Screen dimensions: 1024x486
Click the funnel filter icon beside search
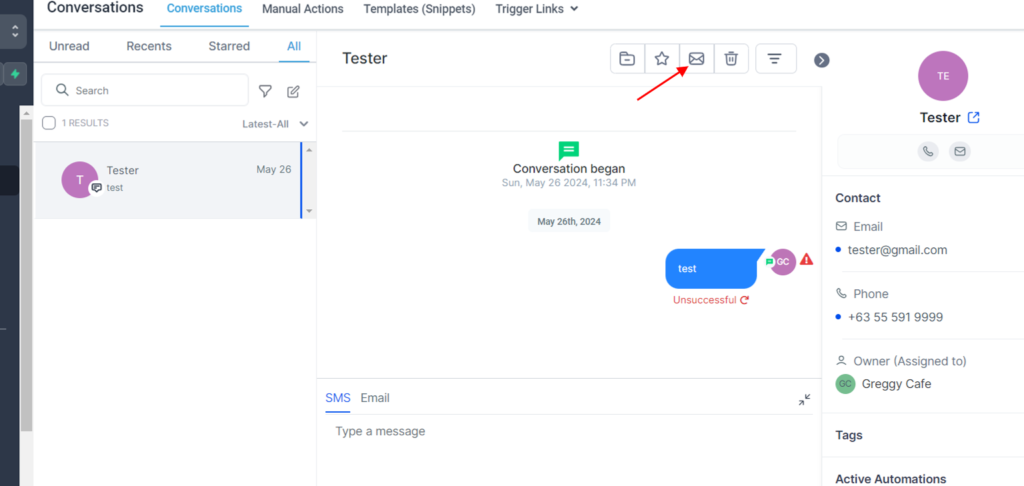coord(265,91)
